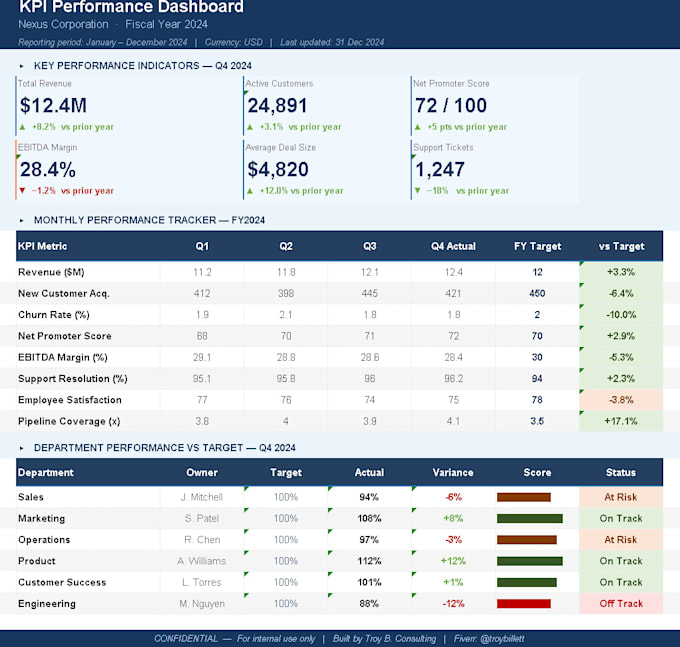The width and height of the screenshot is (680, 647).
Task: Click the Status column header
Action: (x=621, y=473)
